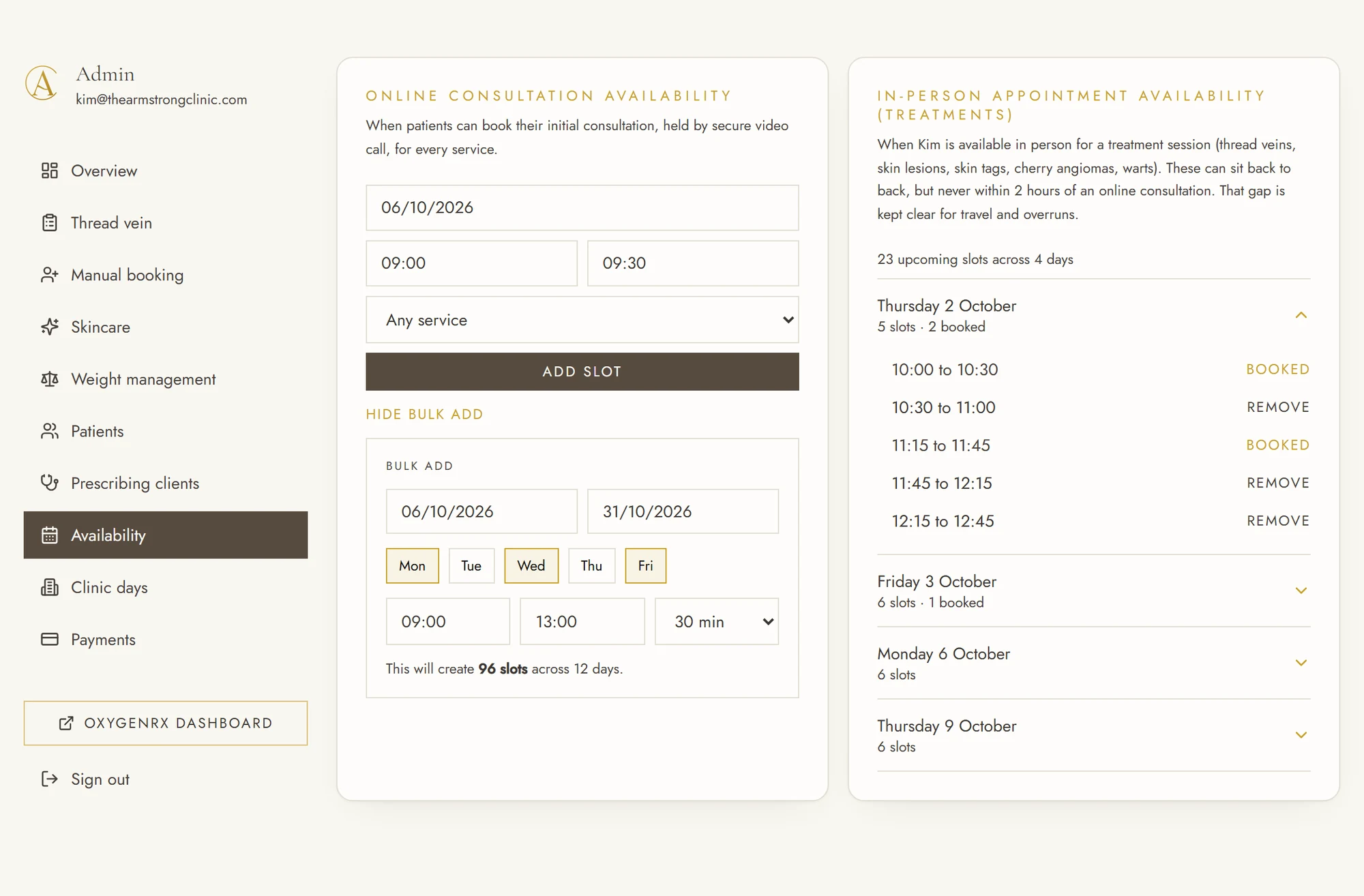The image size is (1364, 896).
Task: Click the Armstrong Clinic 'A' logo
Action: click(x=42, y=83)
